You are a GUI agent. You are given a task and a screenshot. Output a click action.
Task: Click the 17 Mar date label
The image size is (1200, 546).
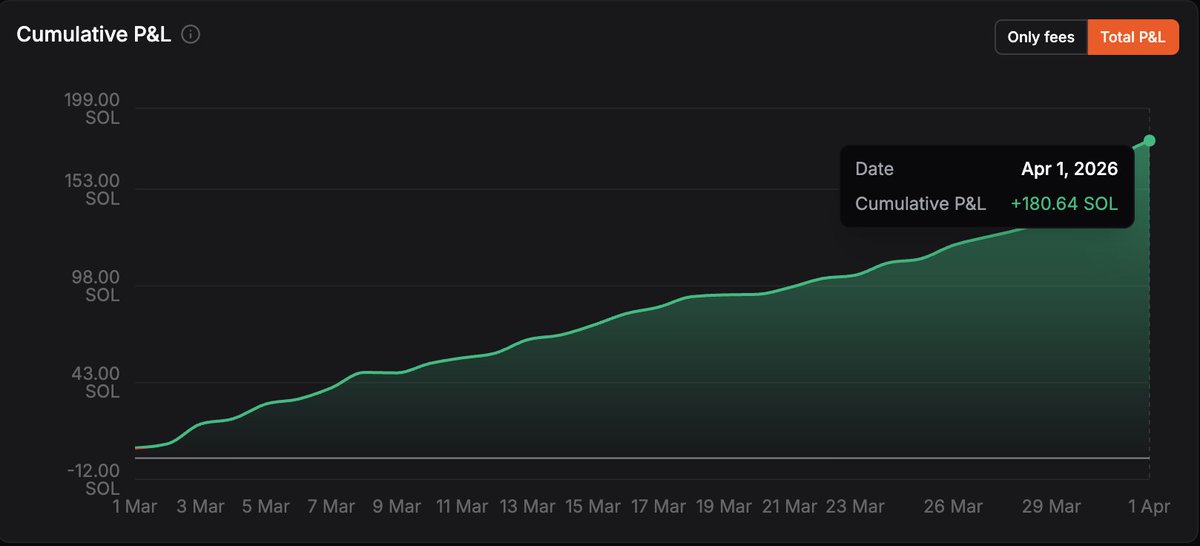click(x=658, y=507)
